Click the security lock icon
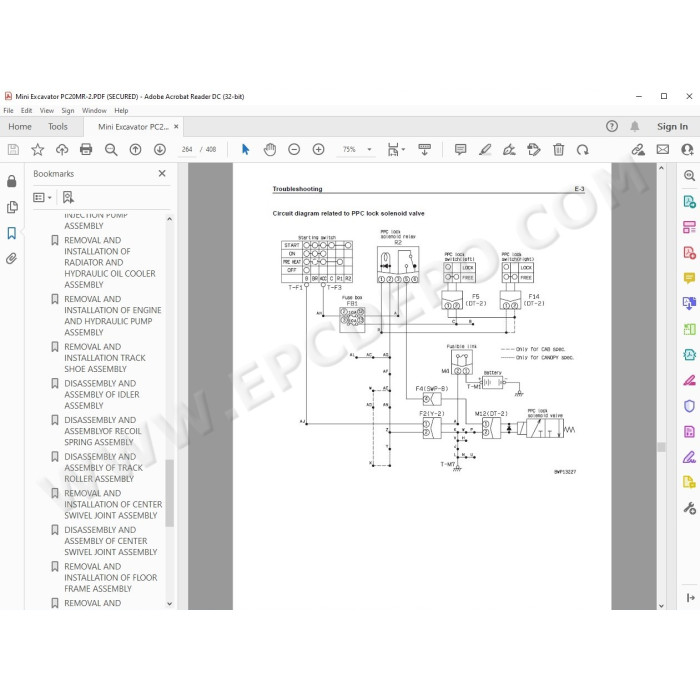This screenshot has height=700, width=700. 12,181
